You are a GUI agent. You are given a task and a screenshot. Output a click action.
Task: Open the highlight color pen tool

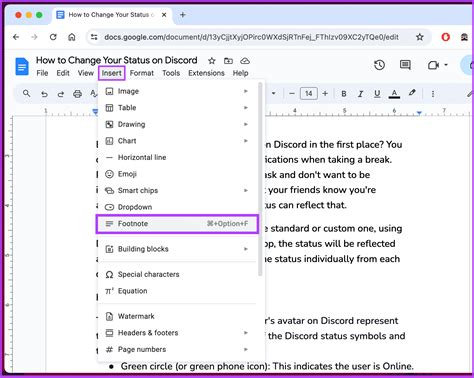(x=412, y=93)
